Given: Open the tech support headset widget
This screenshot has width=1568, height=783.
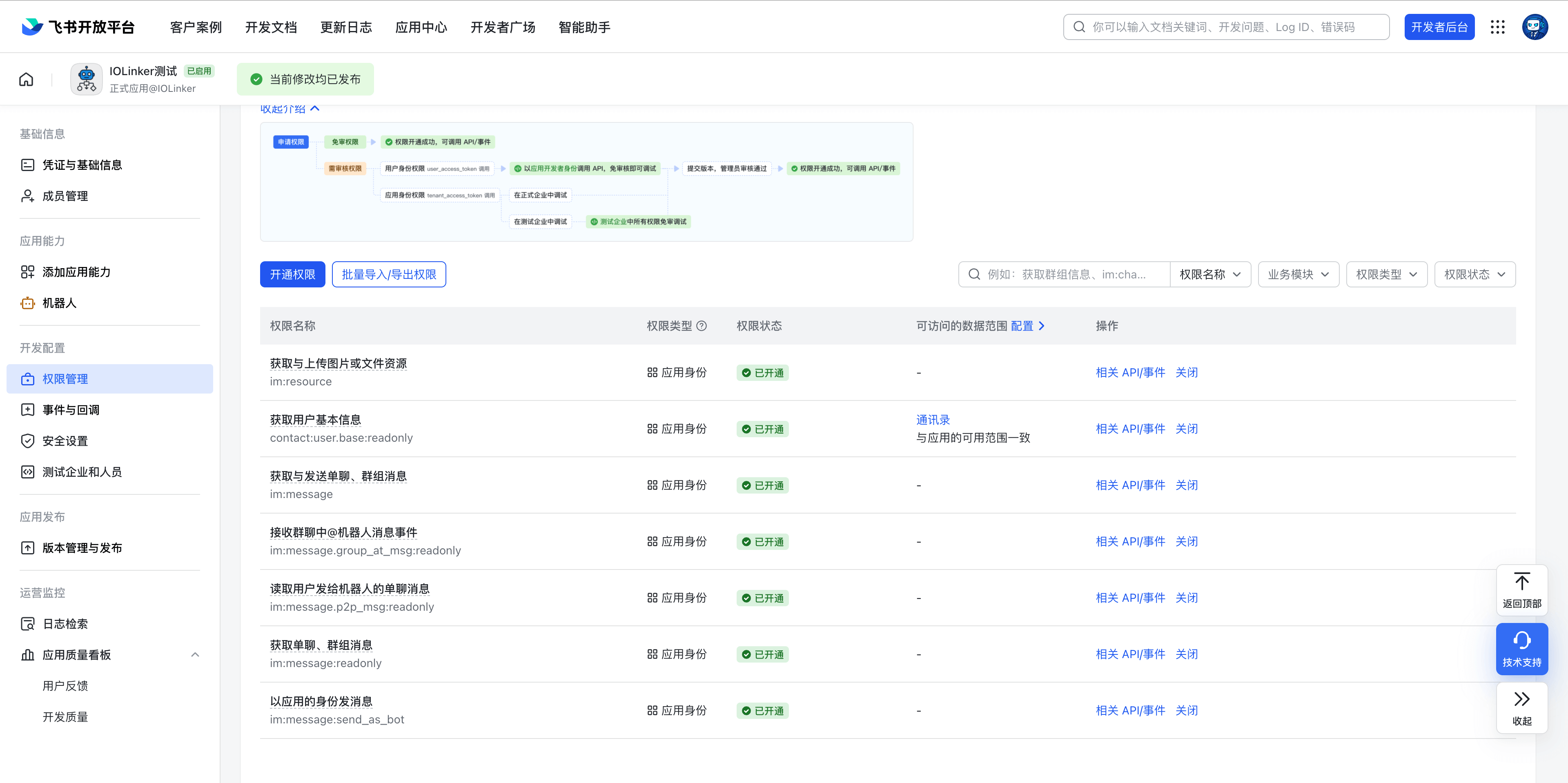Looking at the screenshot, I should click(x=1521, y=649).
